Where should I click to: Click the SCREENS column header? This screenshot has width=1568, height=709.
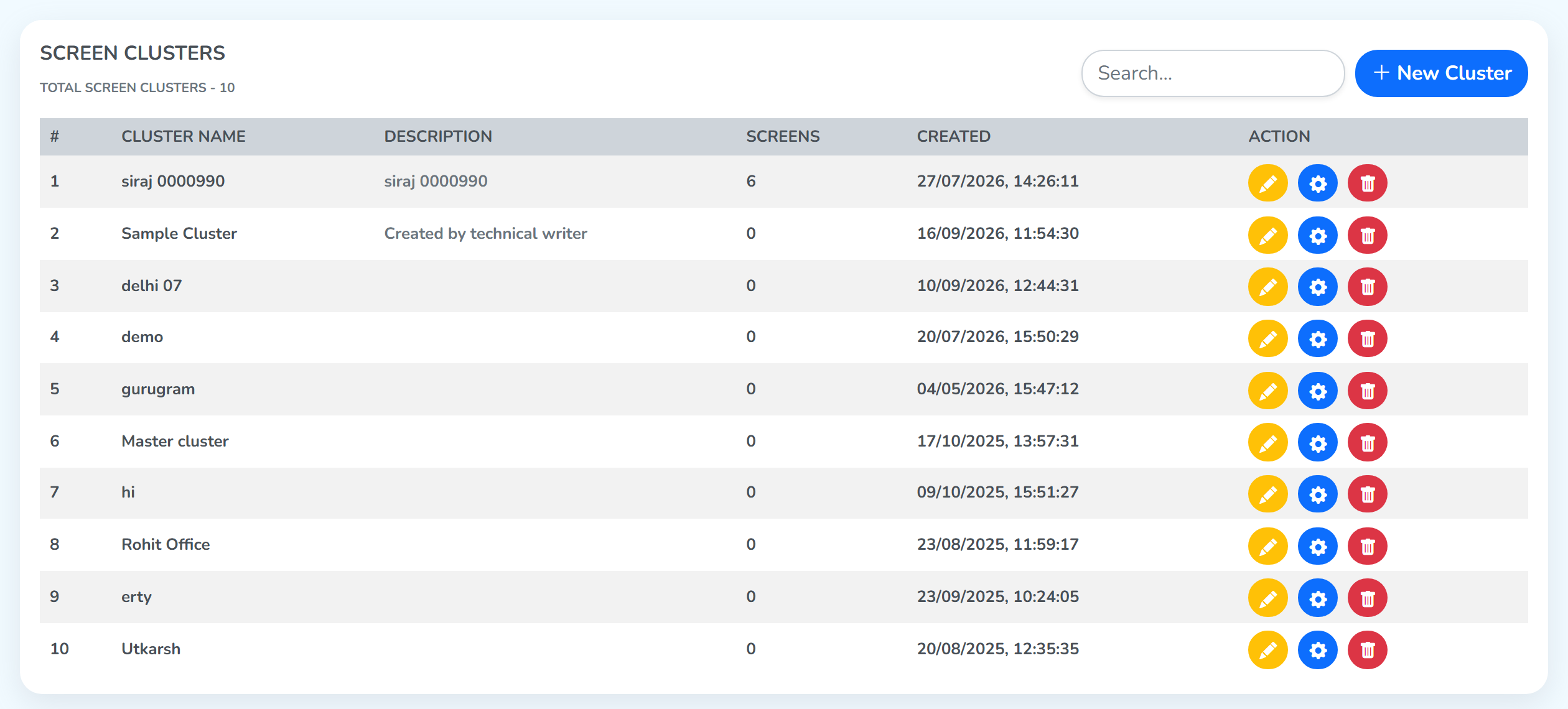(x=783, y=136)
